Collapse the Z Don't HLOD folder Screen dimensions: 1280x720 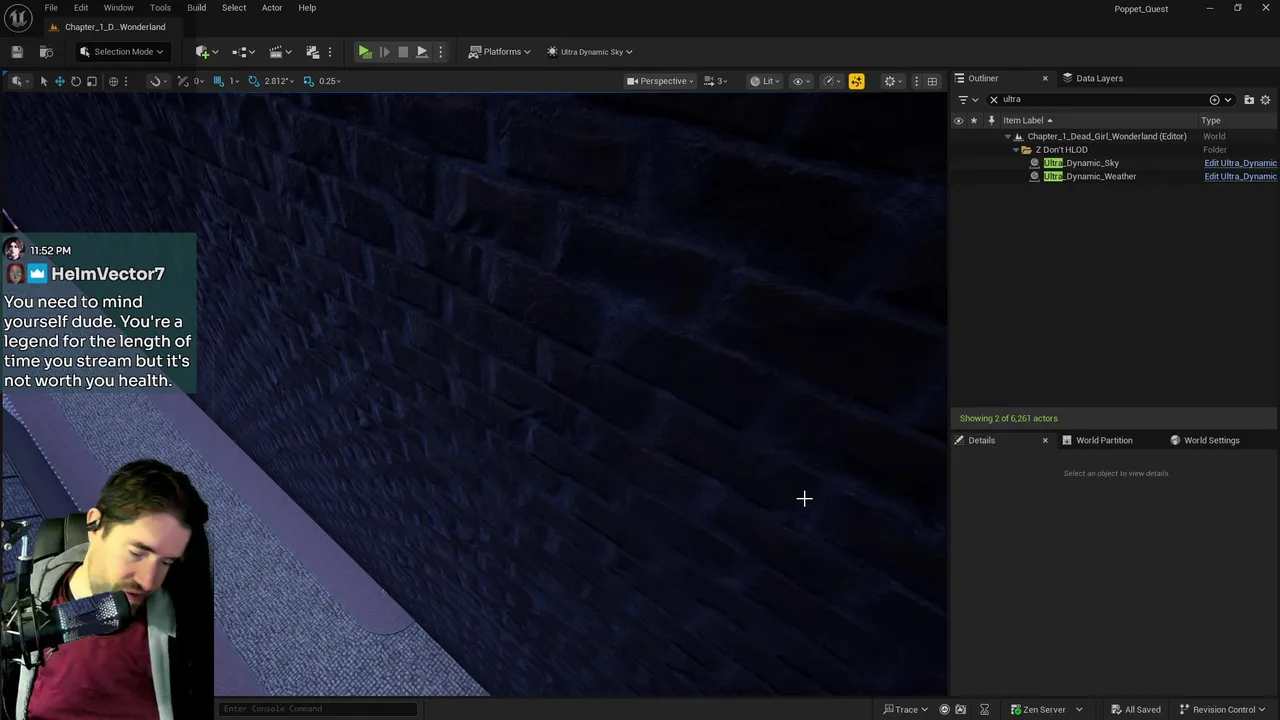[x=1016, y=150]
